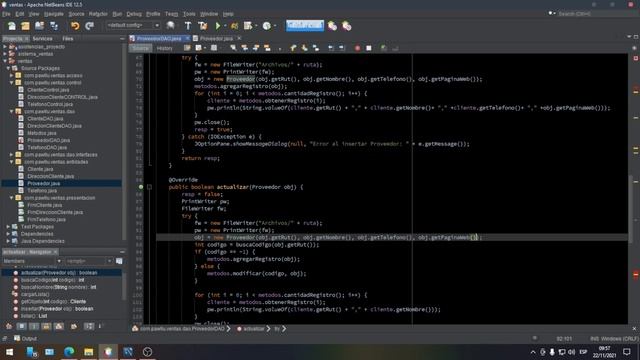Click the package icon in breadcrumb bar
The height and width of the screenshot is (360, 640).
tap(135, 329)
